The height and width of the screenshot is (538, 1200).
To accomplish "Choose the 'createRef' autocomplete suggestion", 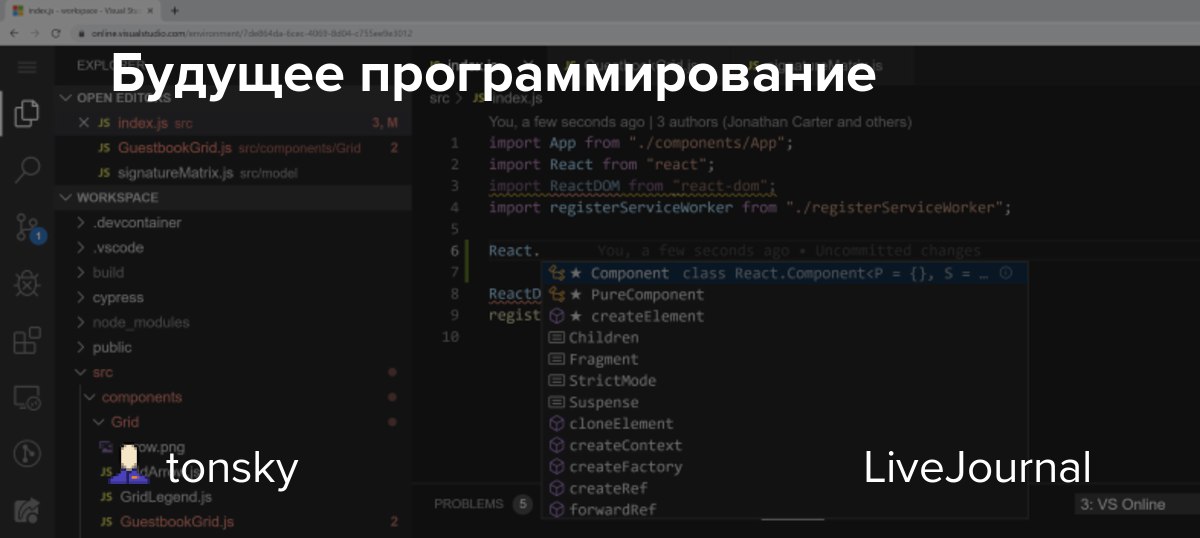I will tap(784, 488).
